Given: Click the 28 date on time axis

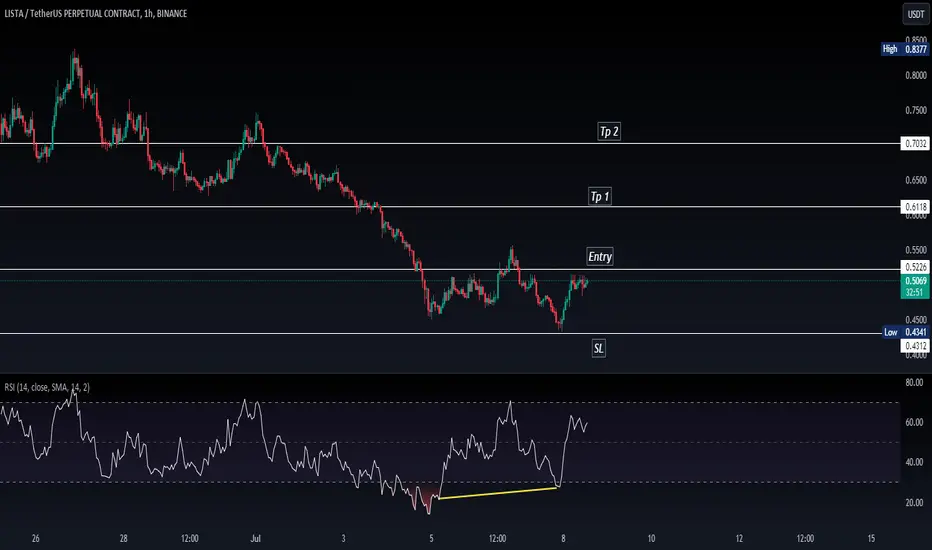Looking at the screenshot, I should (124, 539).
